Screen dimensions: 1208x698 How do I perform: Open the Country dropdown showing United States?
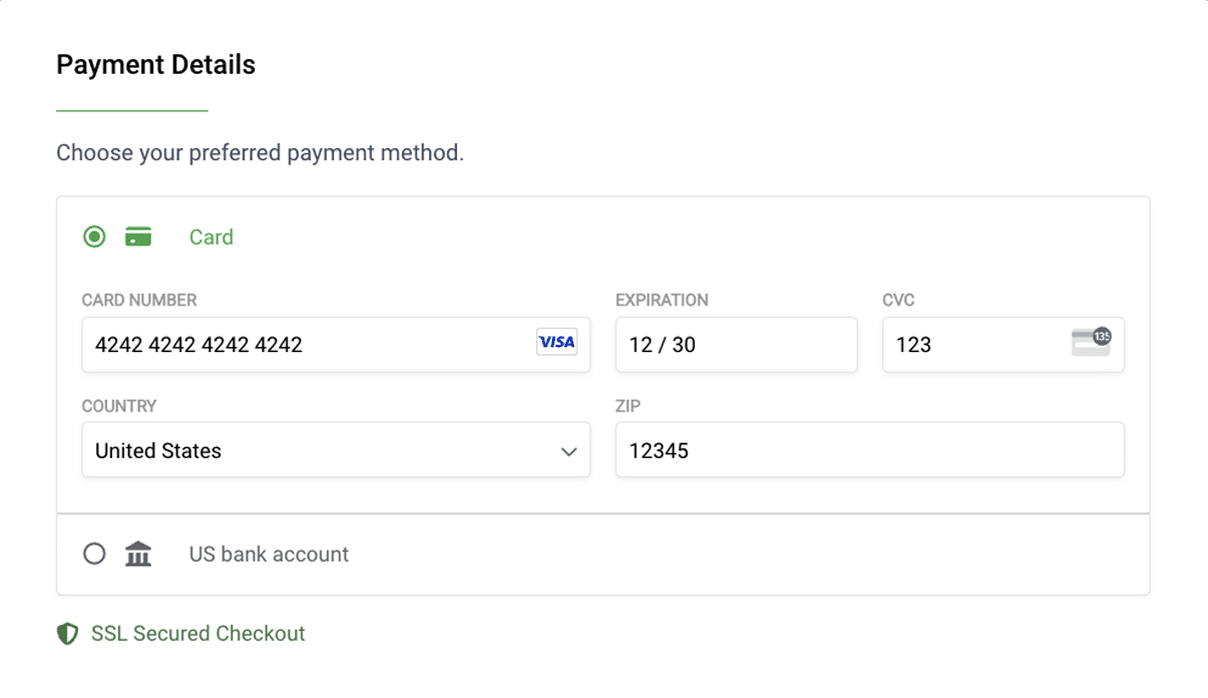pos(320,451)
